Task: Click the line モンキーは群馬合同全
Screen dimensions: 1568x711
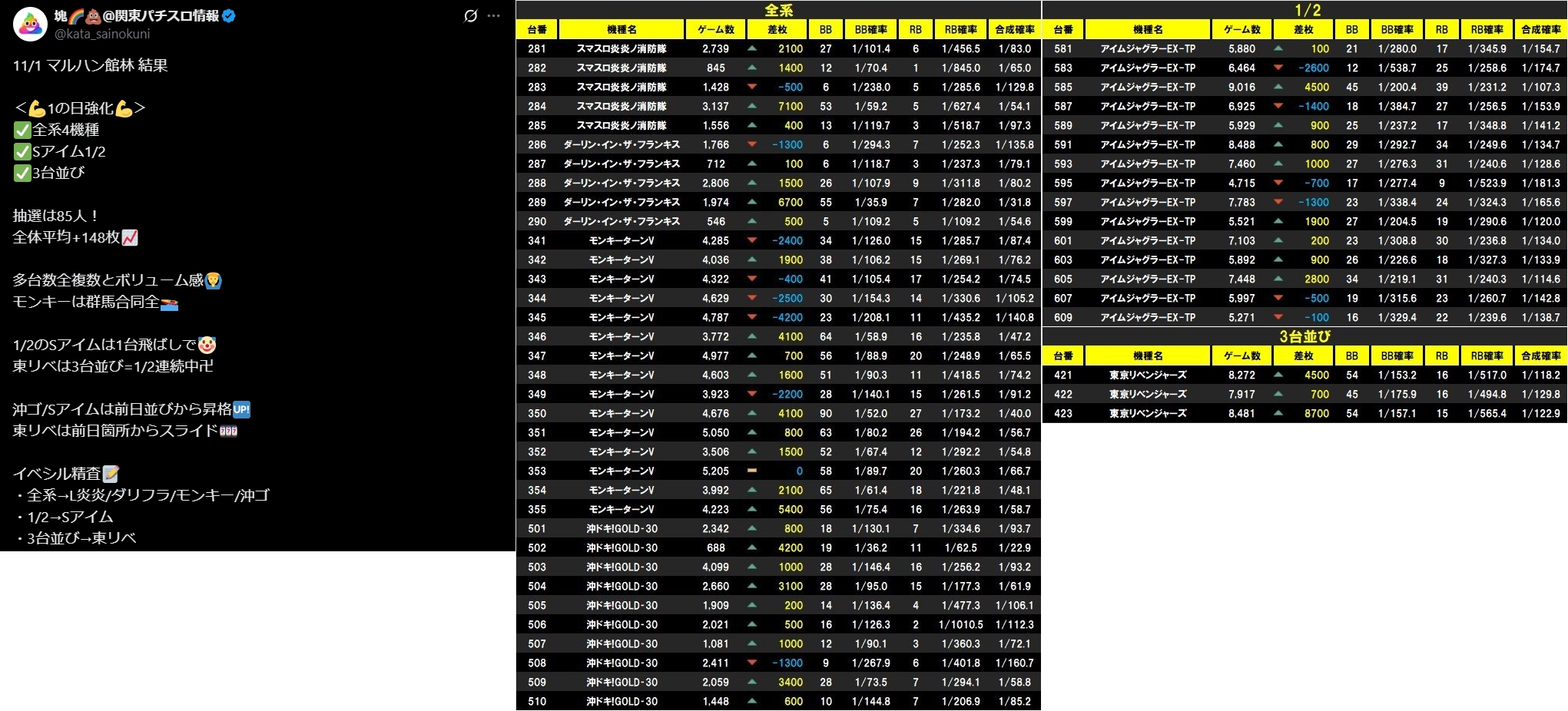Action: 86,302
